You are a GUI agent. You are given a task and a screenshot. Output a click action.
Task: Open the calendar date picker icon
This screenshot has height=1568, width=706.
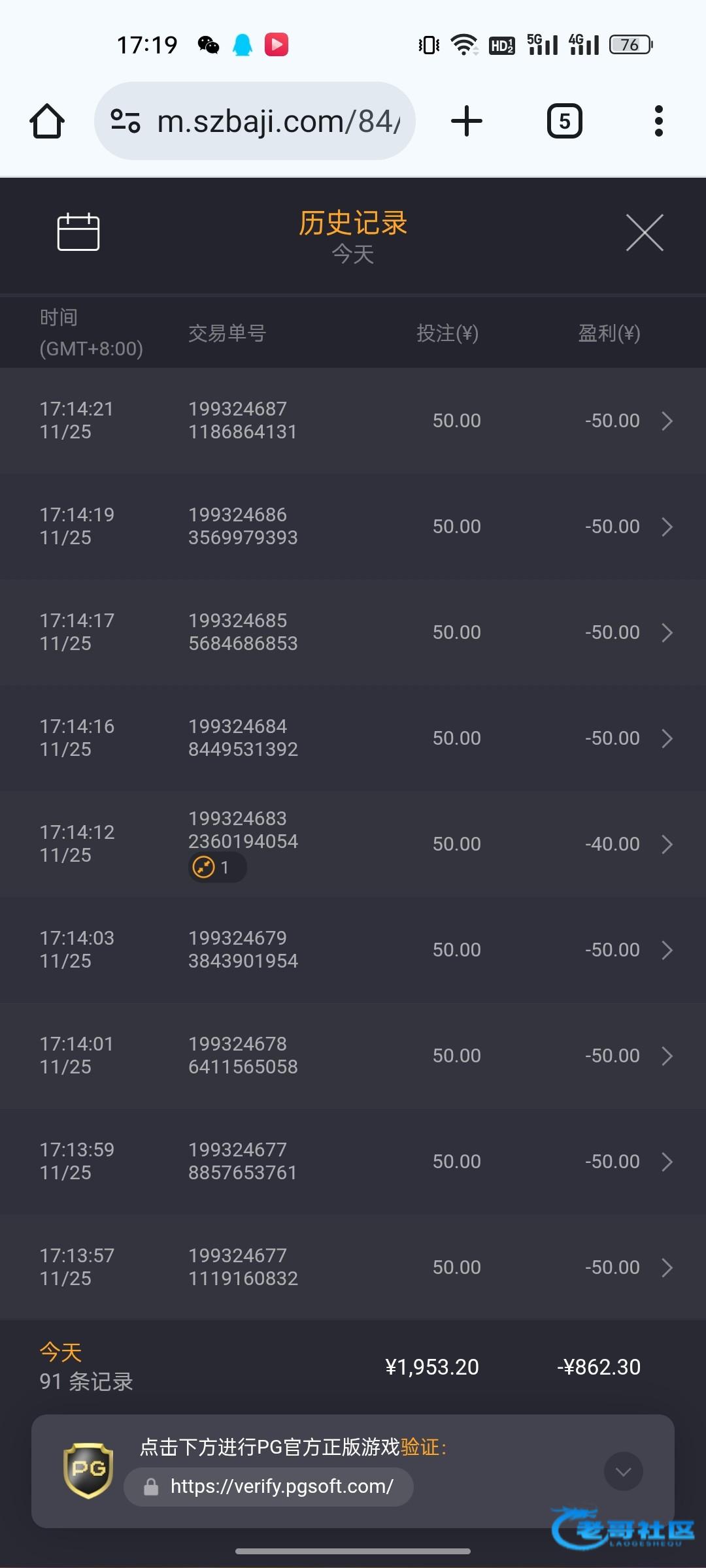tap(78, 232)
